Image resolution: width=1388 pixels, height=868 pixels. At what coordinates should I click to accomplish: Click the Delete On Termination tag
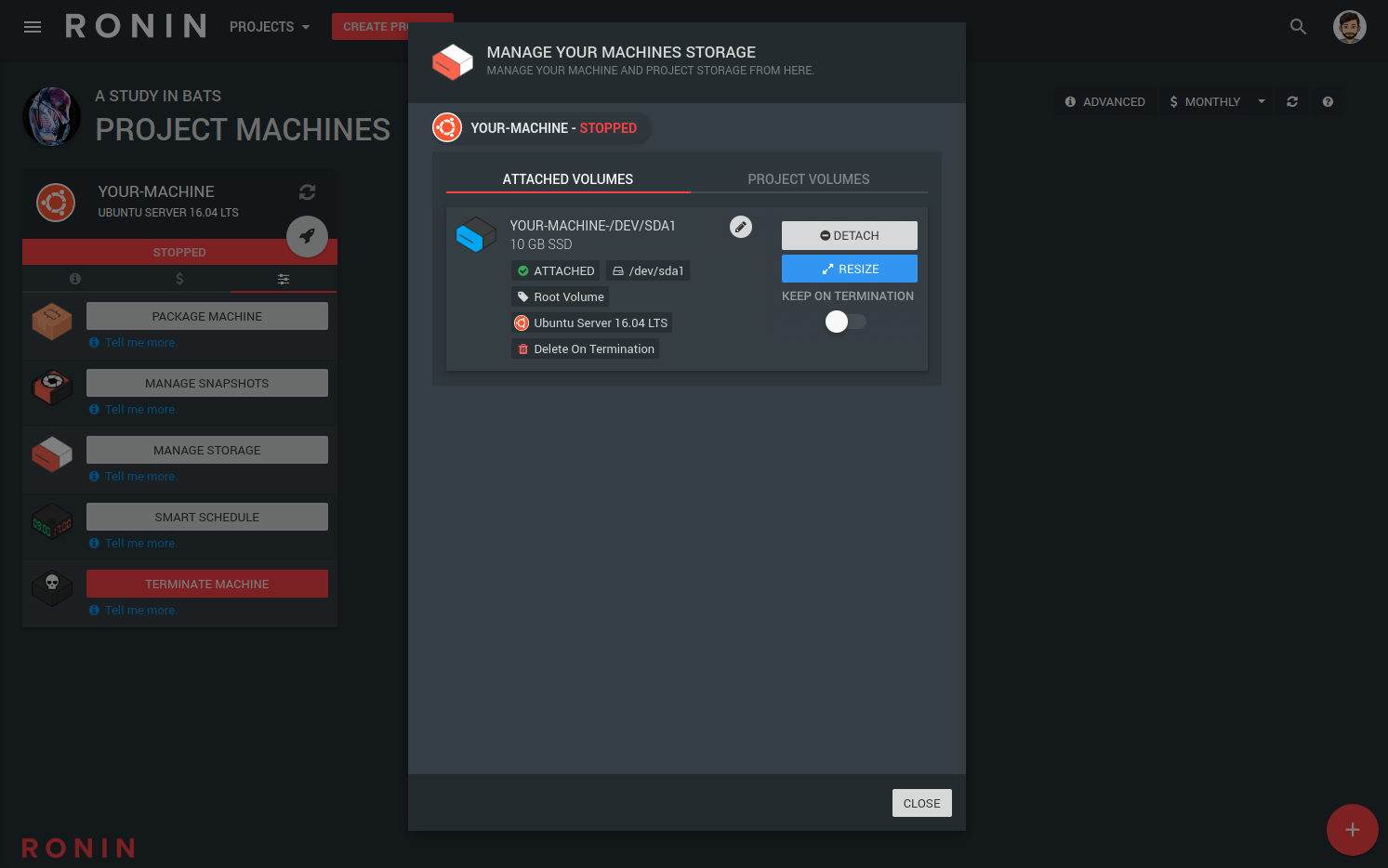[586, 349]
